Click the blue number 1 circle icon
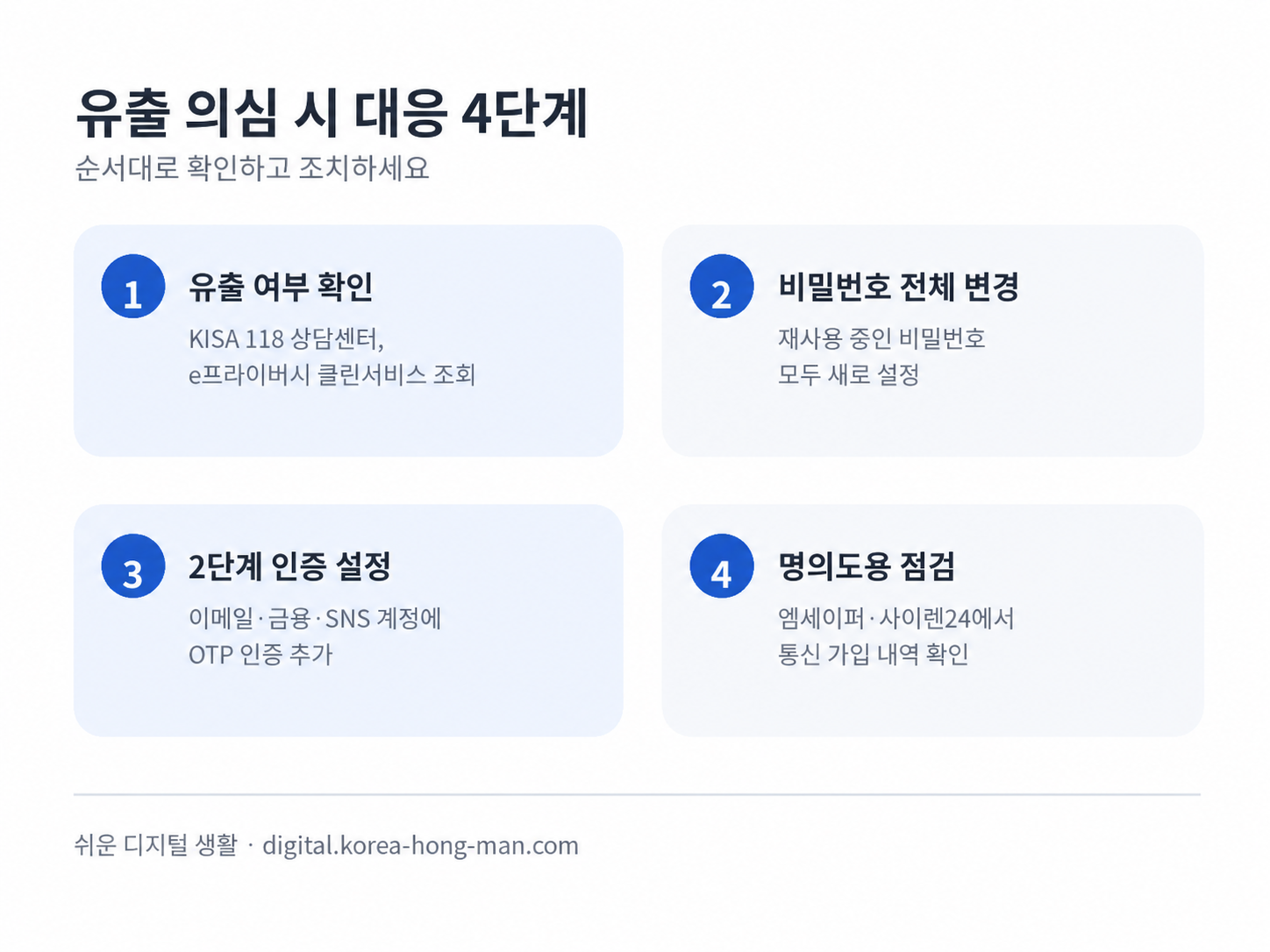This screenshot has width=1270, height=952. click(133, 287)
